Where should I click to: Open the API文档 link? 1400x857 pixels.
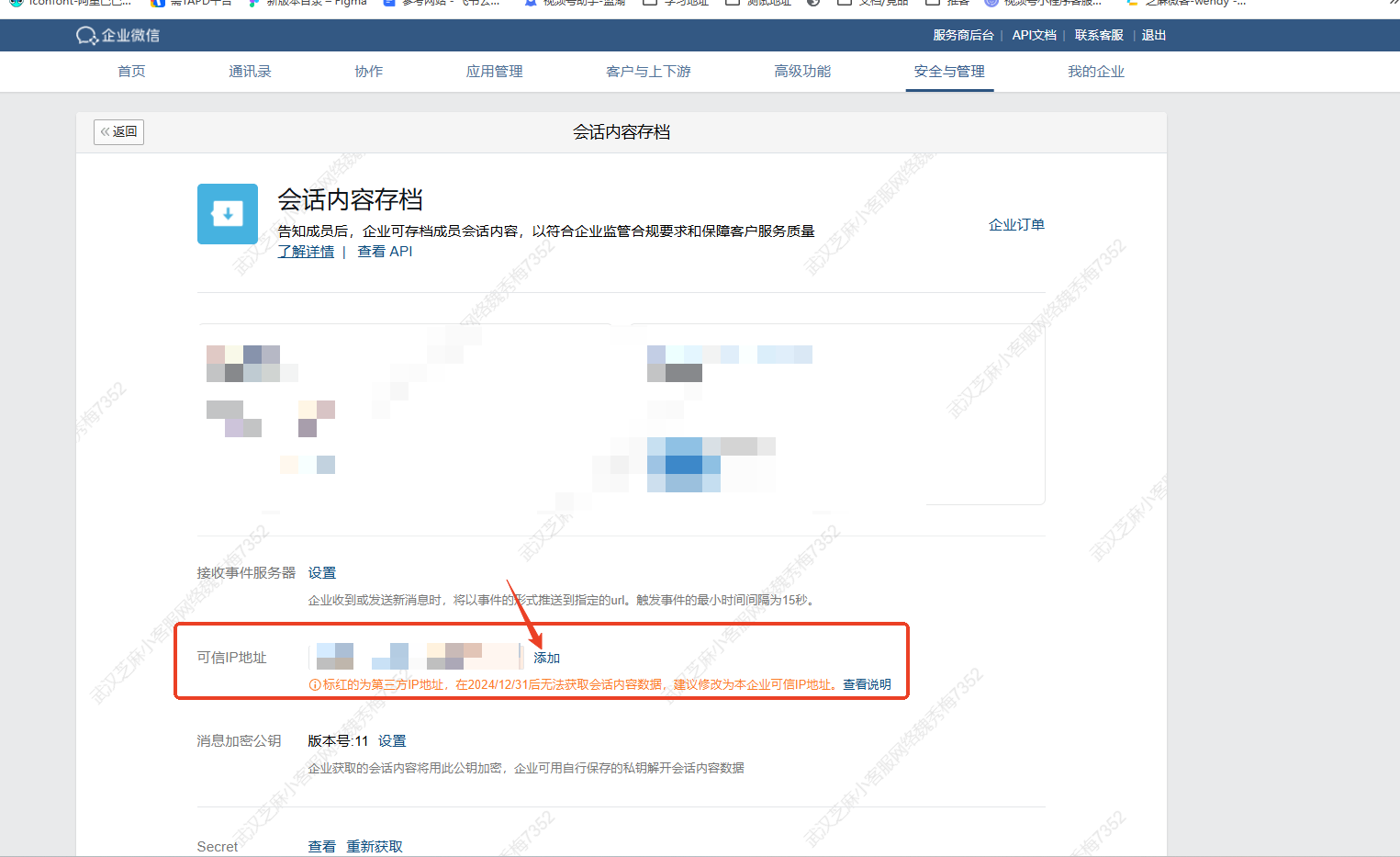[1034, 35]
